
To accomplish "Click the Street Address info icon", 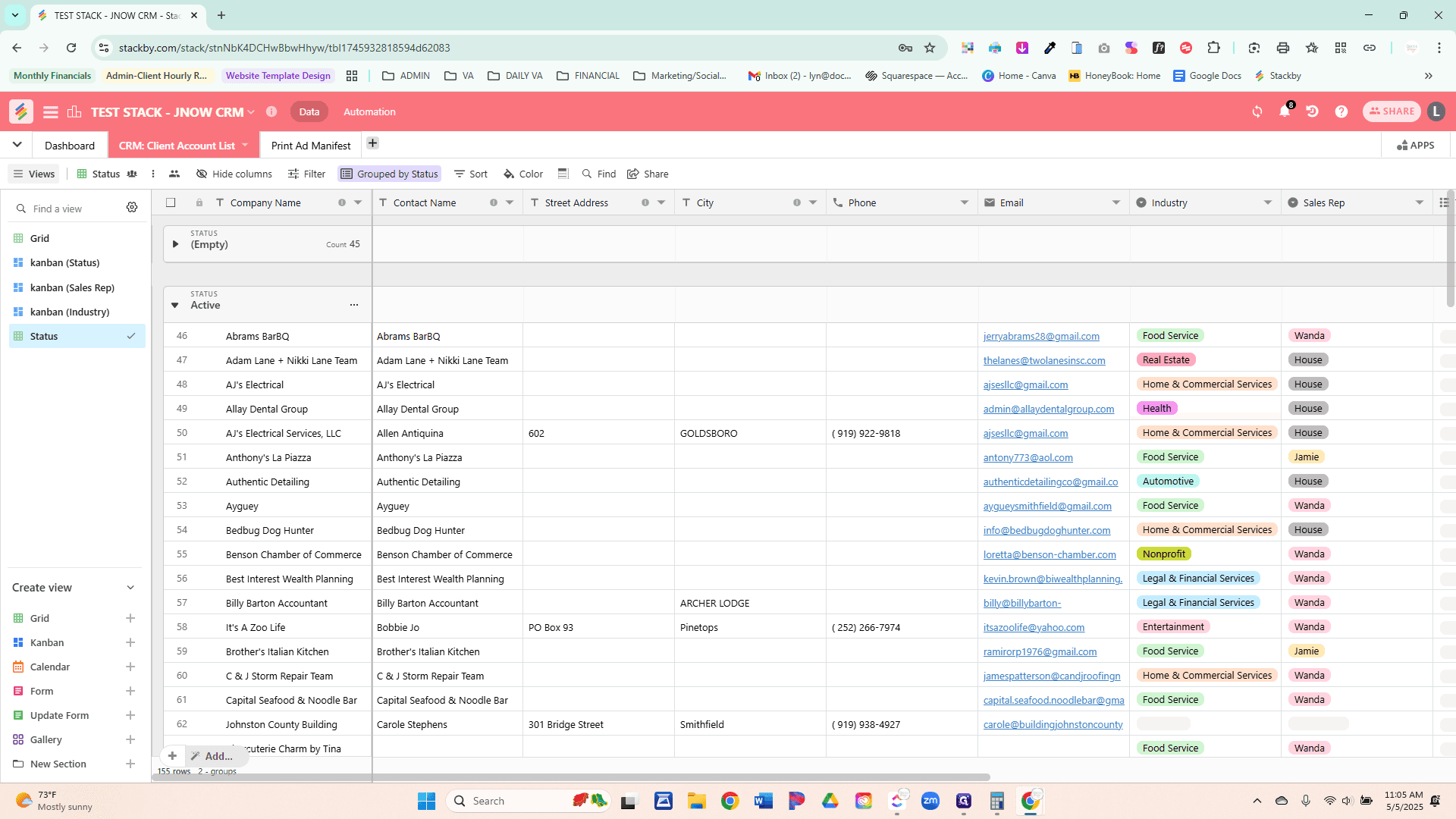I will (645, 202).
